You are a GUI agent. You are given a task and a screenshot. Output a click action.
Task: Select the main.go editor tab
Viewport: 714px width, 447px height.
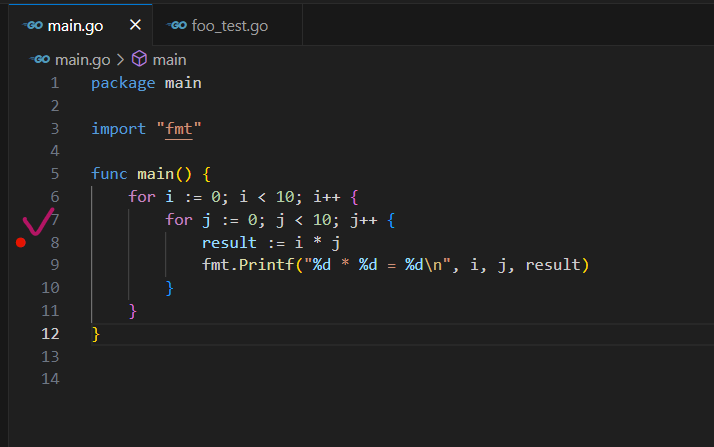(79, 25)
